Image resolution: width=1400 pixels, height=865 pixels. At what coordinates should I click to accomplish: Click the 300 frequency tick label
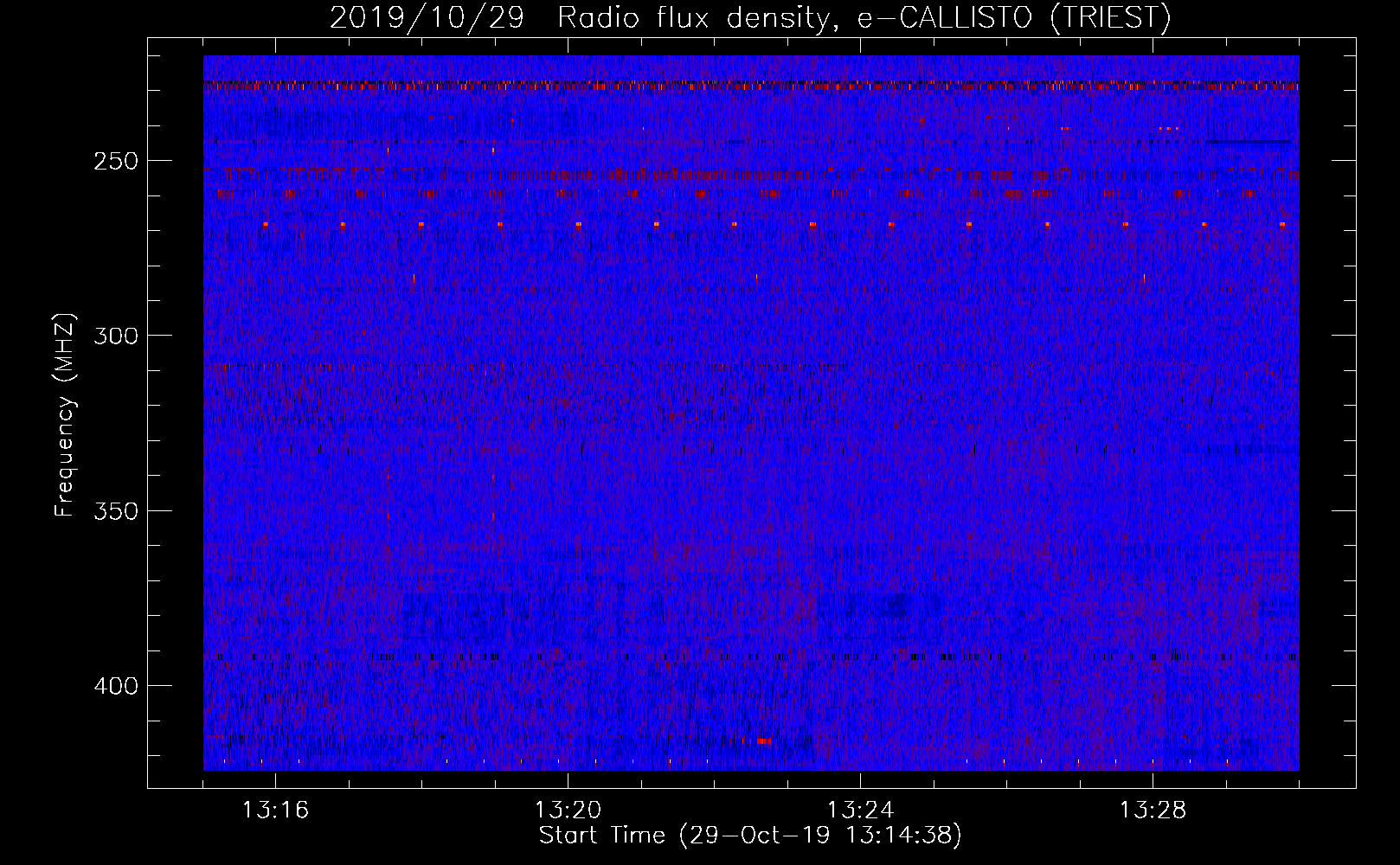tap(116, 336)
